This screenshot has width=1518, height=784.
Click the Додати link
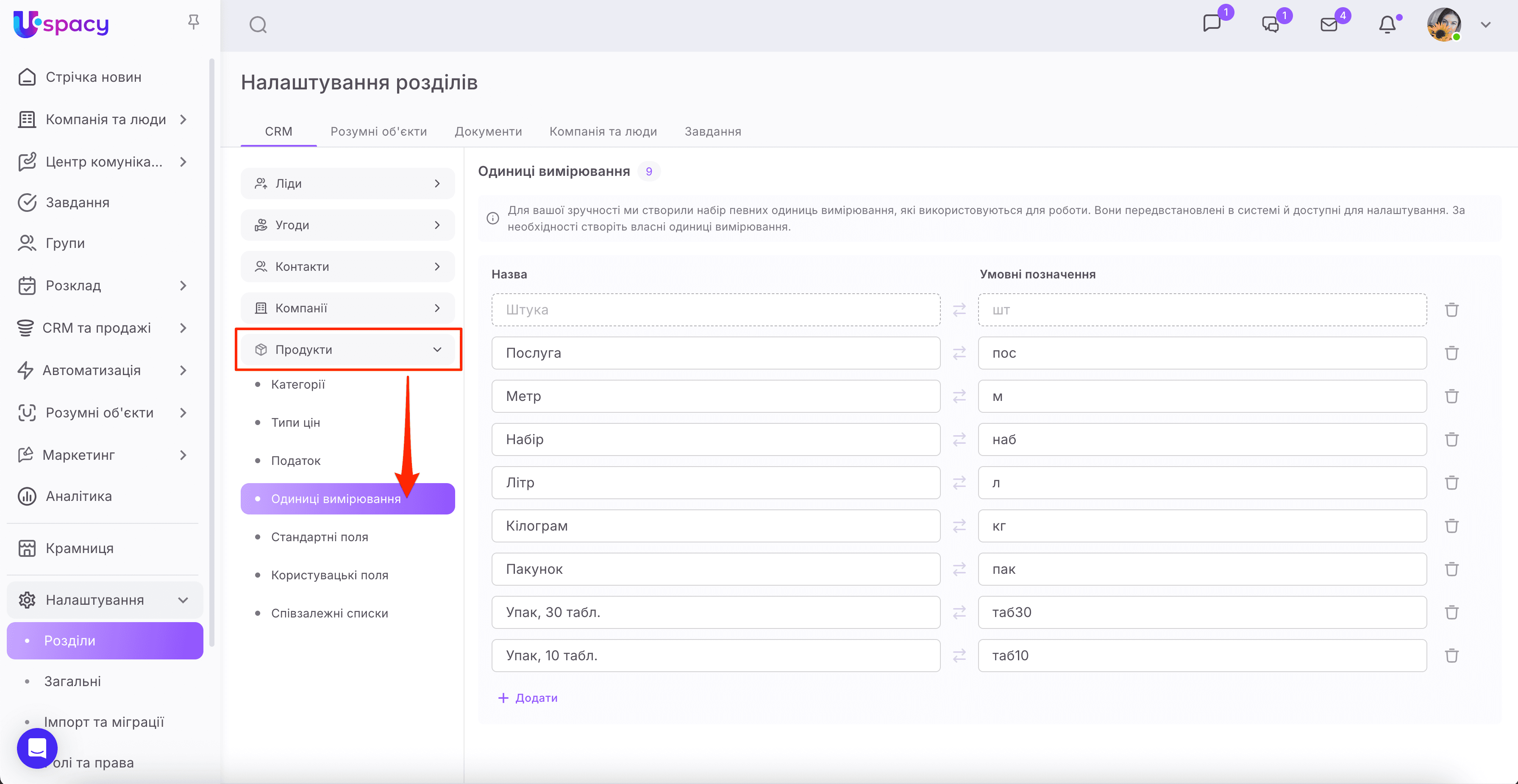point(528,698)
